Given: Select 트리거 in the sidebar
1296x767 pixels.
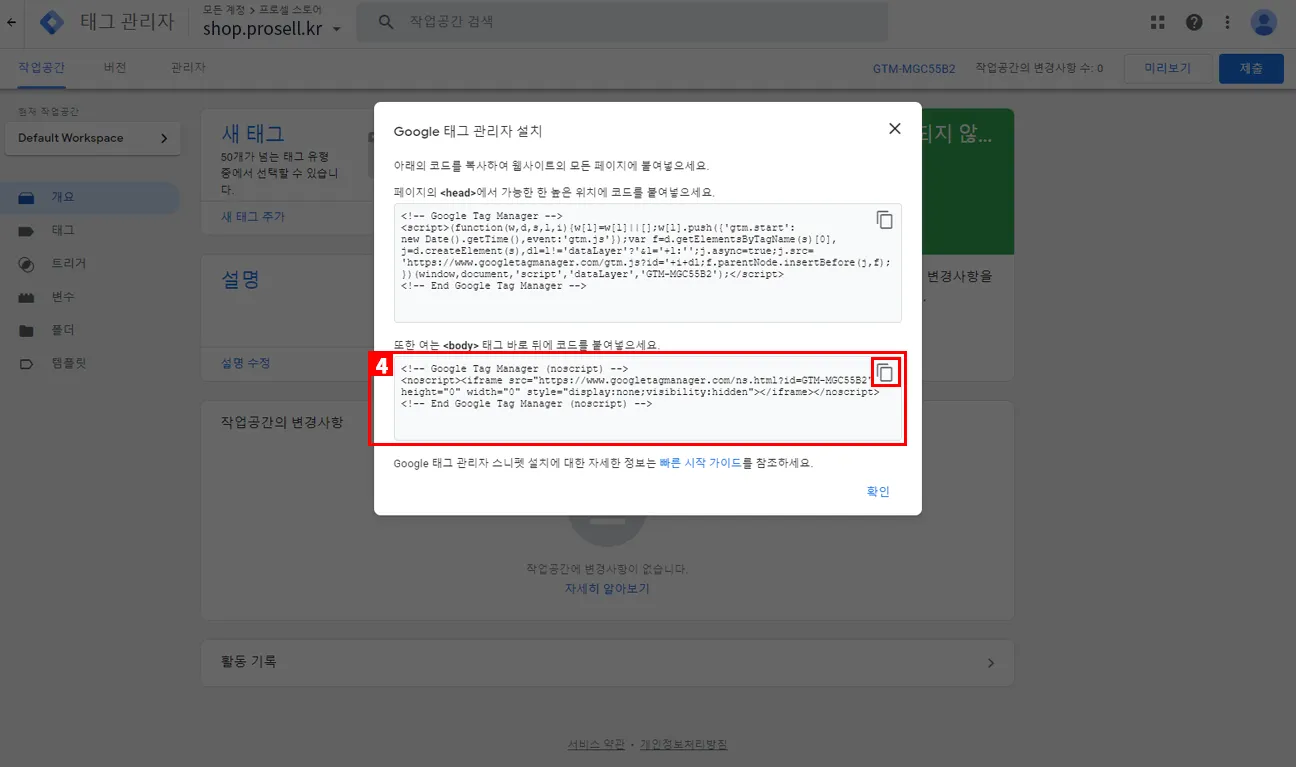Looking at the screenshot, I should pos(90,264).
